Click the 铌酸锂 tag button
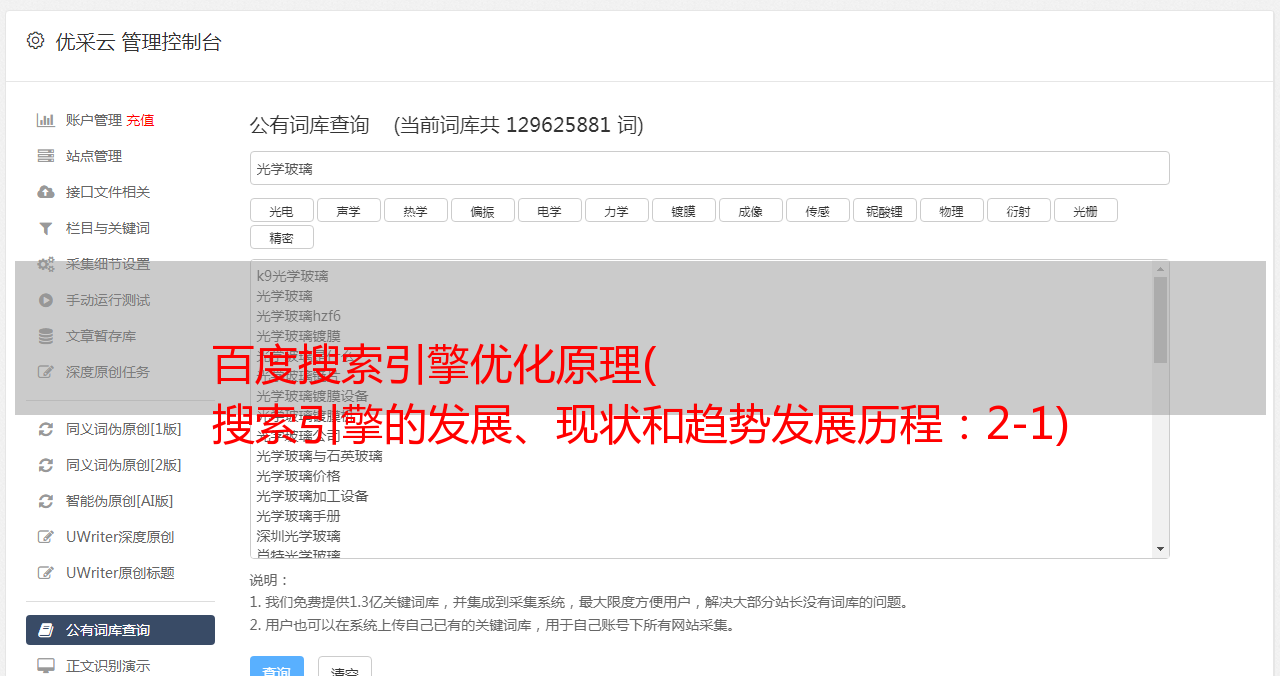 884,210
